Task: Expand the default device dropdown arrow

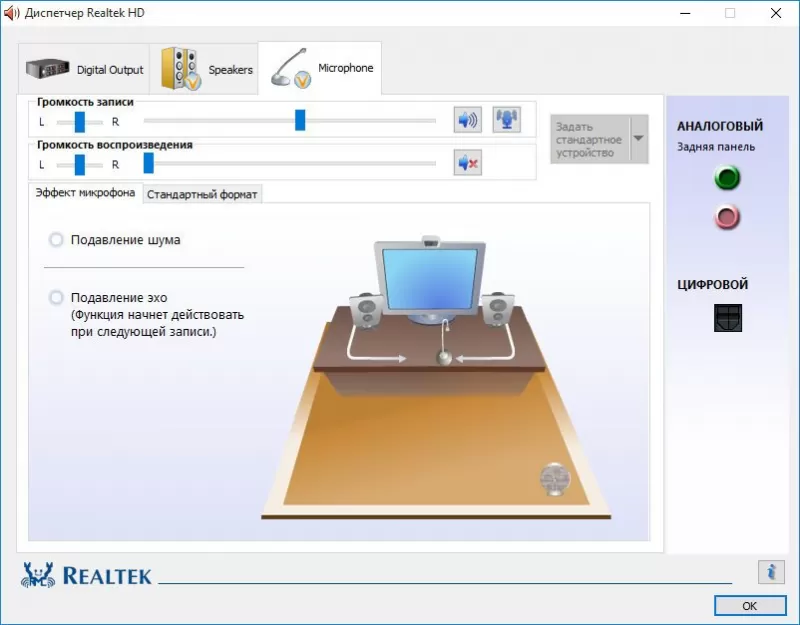Action: click(638, 139)
